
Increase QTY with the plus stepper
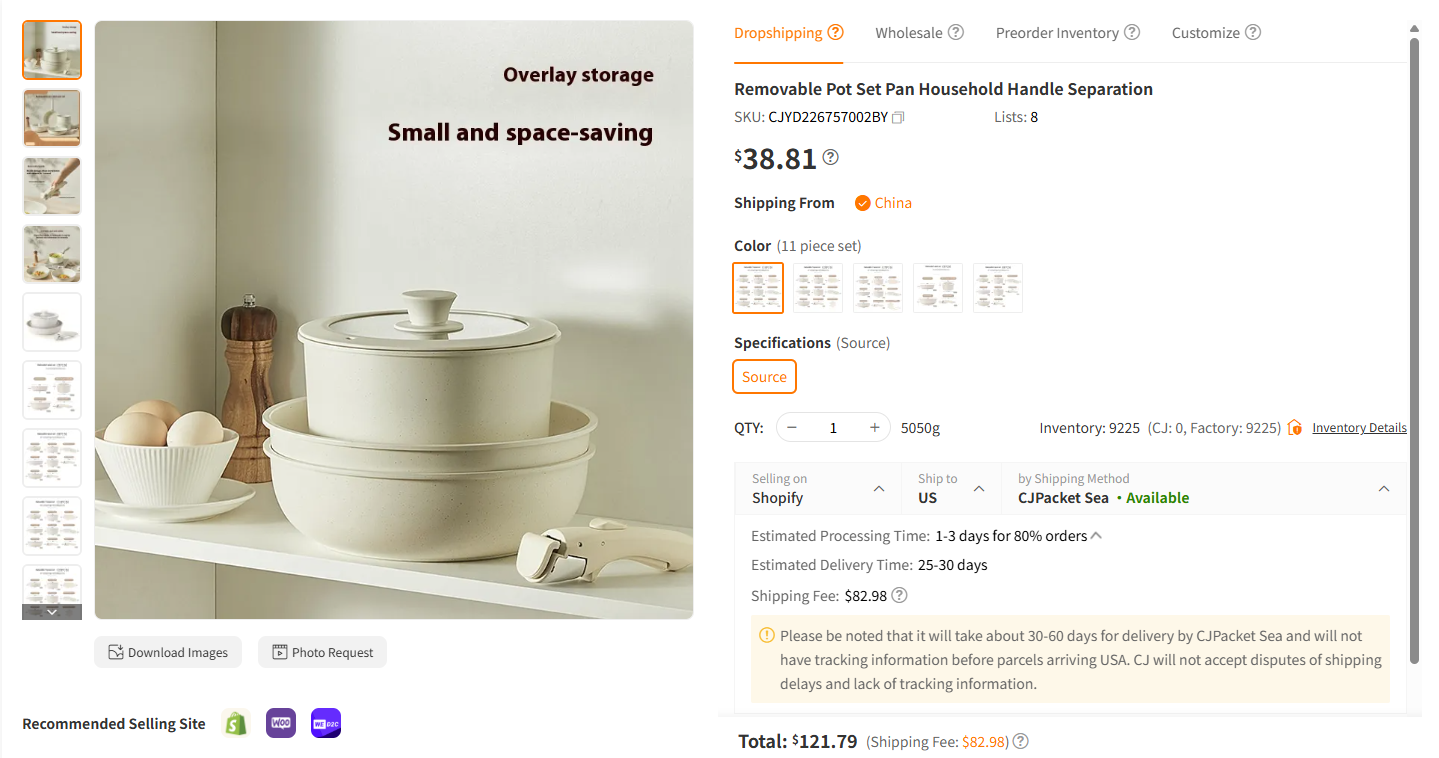click(874, 427)
